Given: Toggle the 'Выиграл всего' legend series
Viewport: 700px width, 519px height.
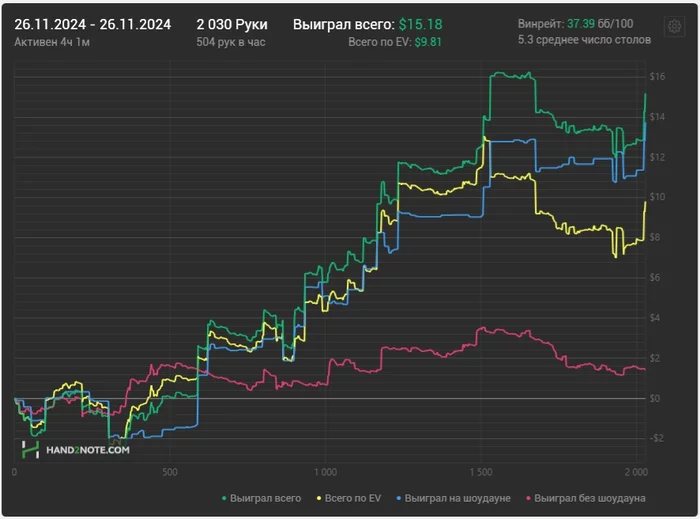Looking at the screenshot, I should (x=262, y=498).
